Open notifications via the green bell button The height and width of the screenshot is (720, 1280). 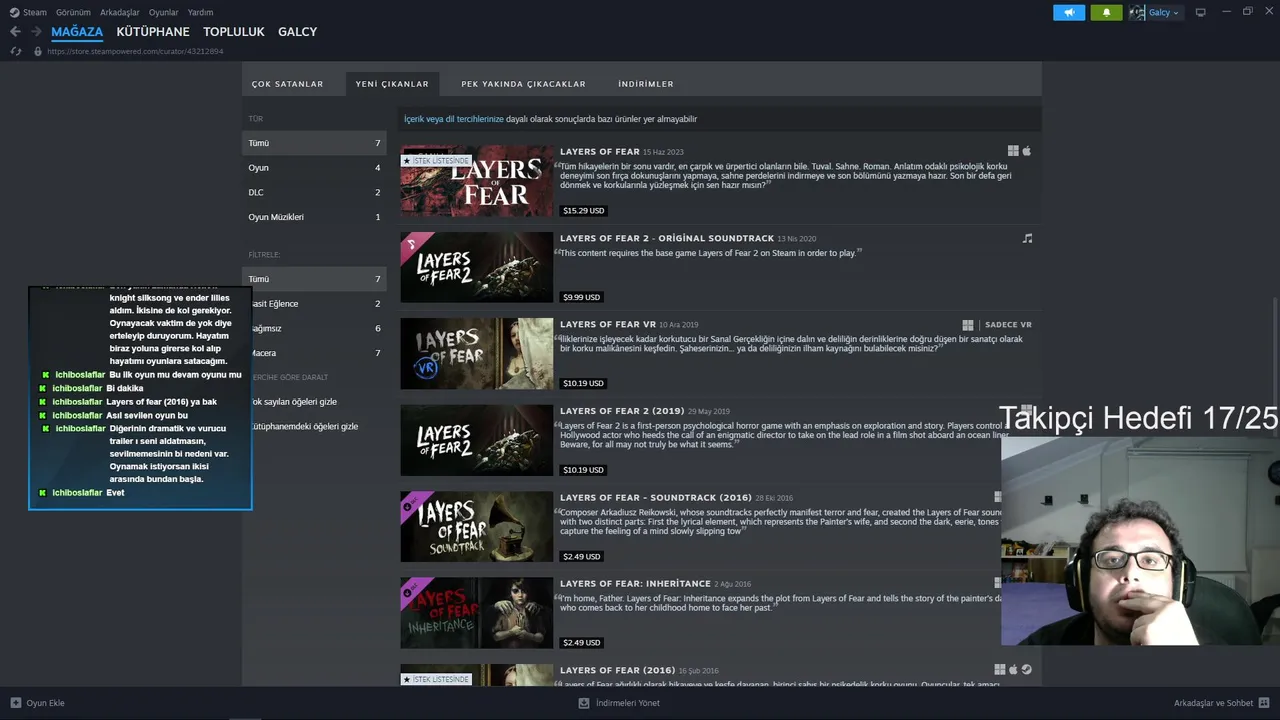coord(1106,12)
